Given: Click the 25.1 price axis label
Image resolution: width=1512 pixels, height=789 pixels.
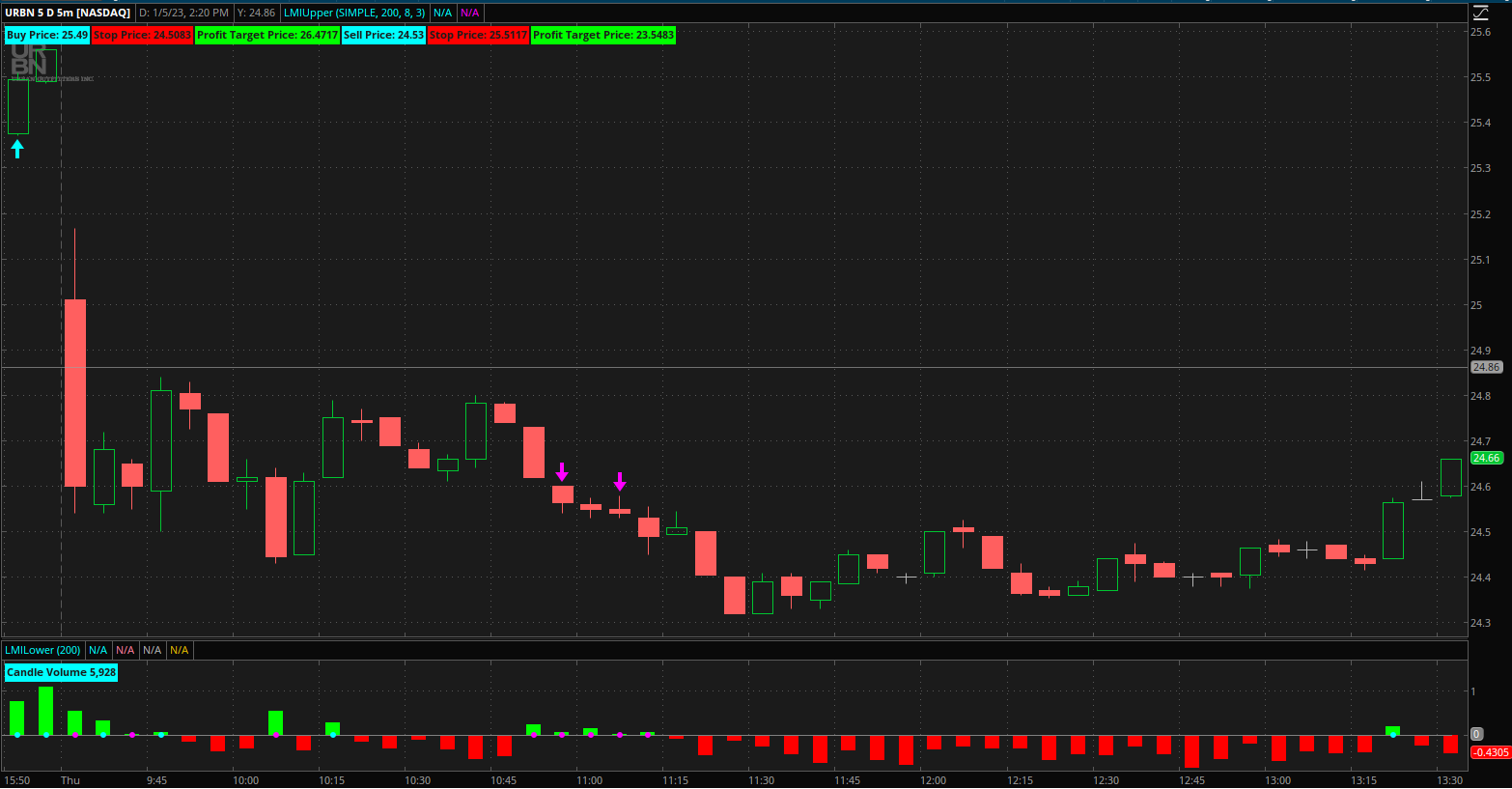Looking at the screenshot, I should pos(1480,260).
